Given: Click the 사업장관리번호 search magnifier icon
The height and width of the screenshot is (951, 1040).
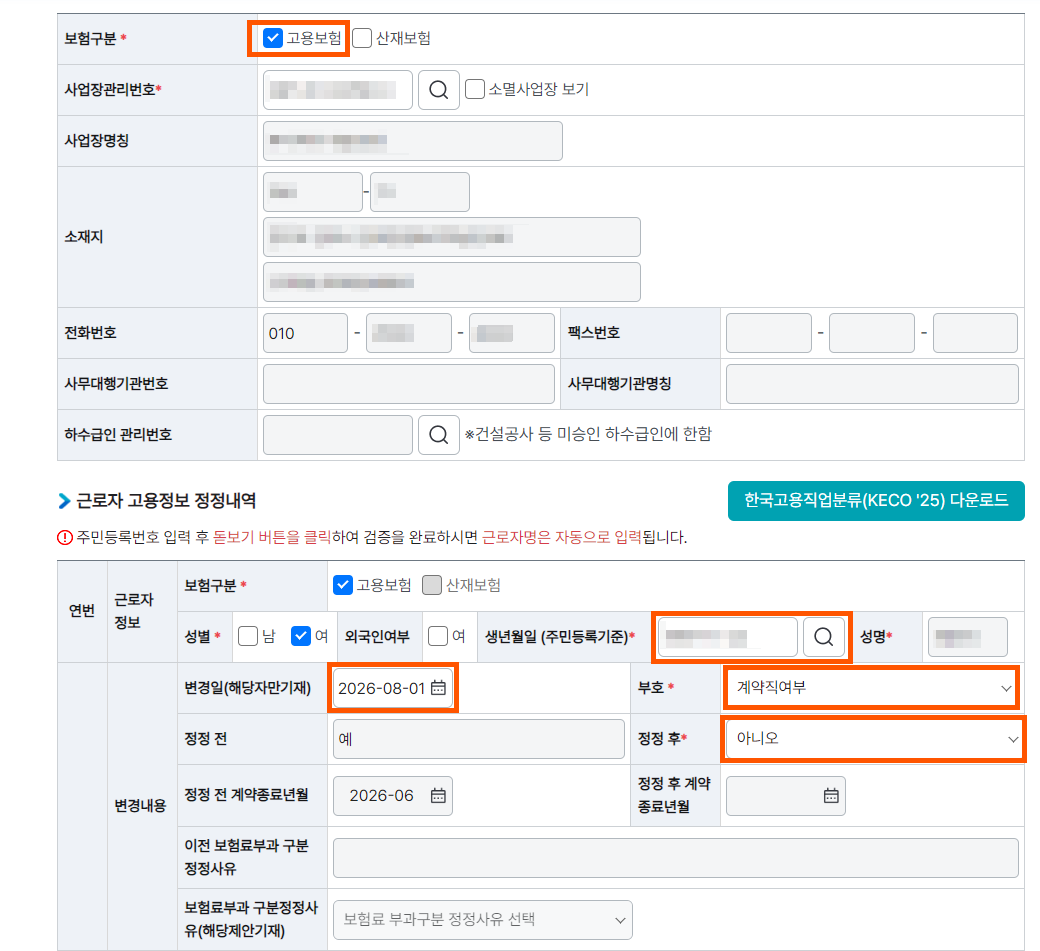Looking at the screenshot, I should (x=438, y=90).
